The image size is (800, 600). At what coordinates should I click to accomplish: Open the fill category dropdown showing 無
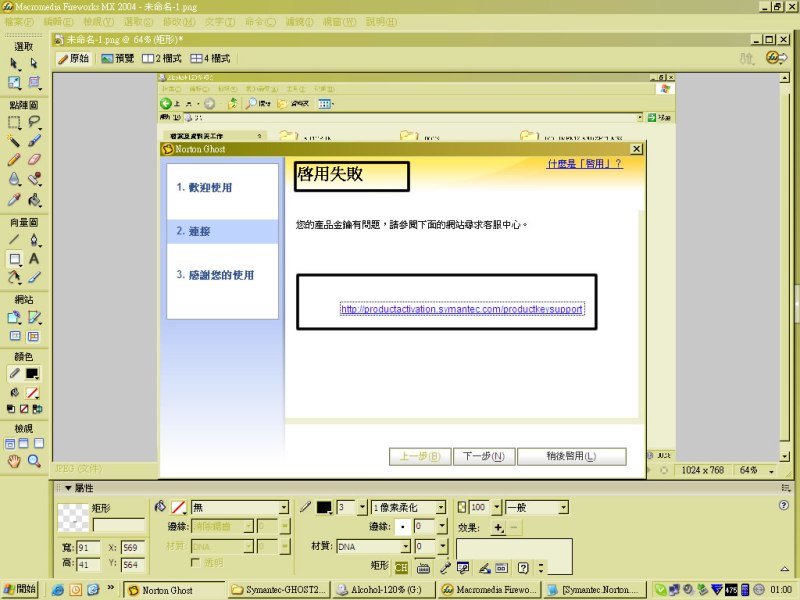pos(284,507)
